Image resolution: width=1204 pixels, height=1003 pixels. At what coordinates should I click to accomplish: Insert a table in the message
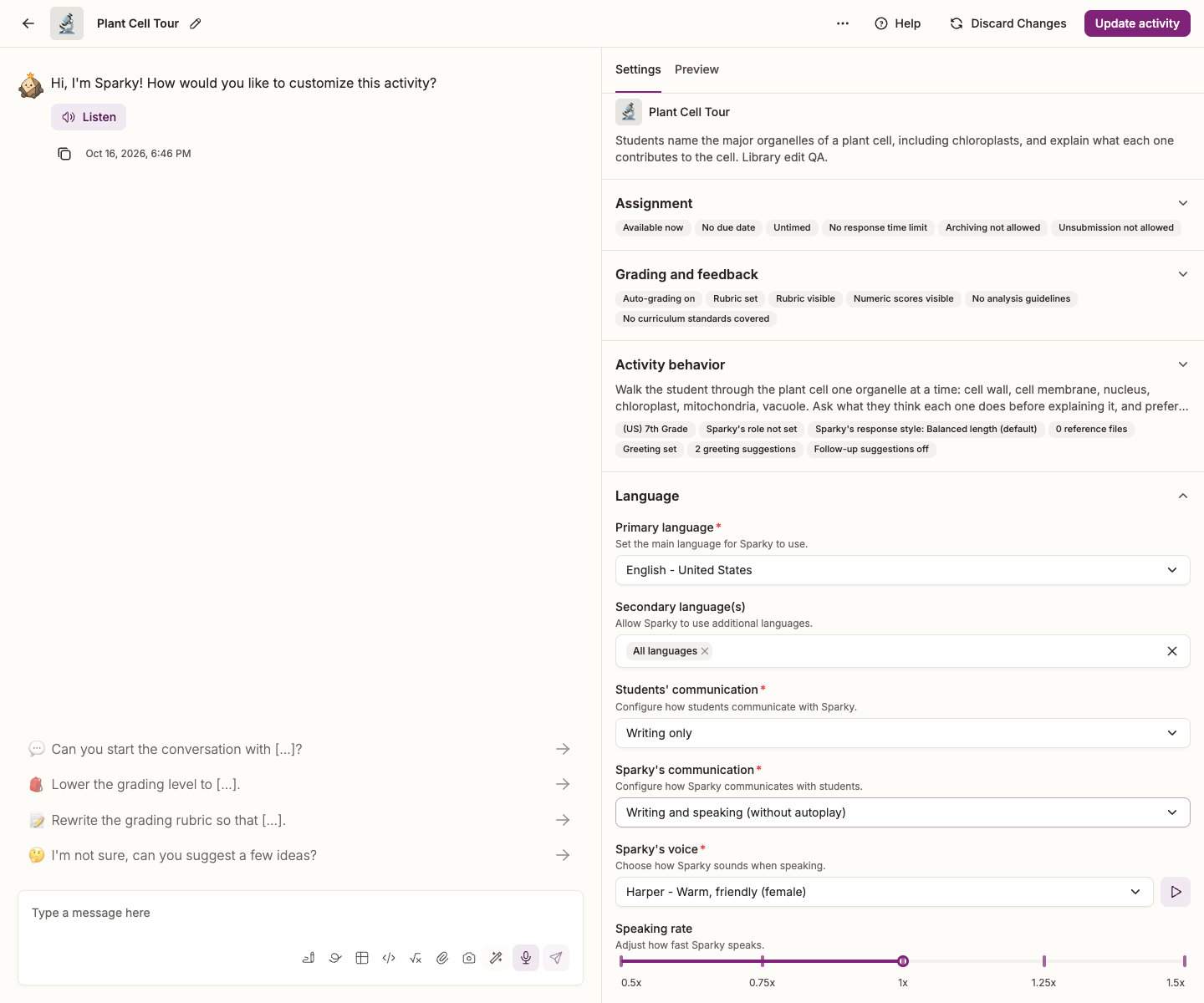[x=362, y=958]
